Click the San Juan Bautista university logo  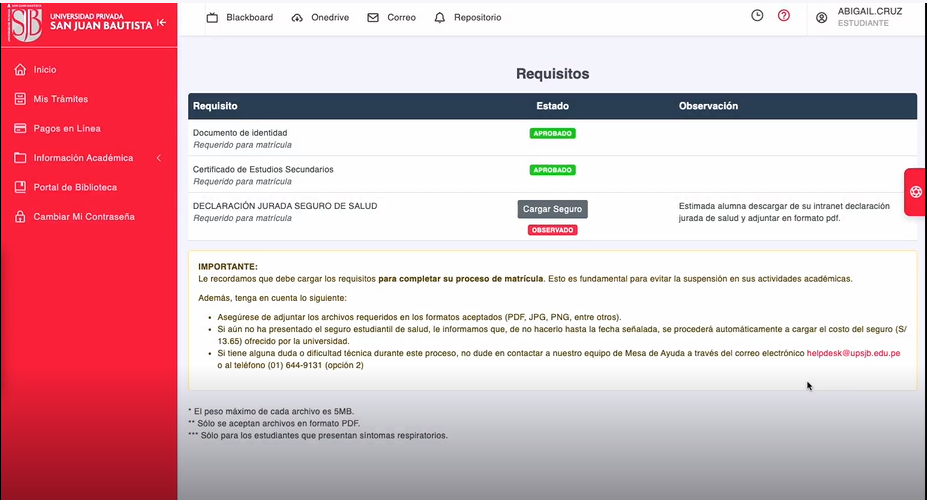[x=26, y=23]
